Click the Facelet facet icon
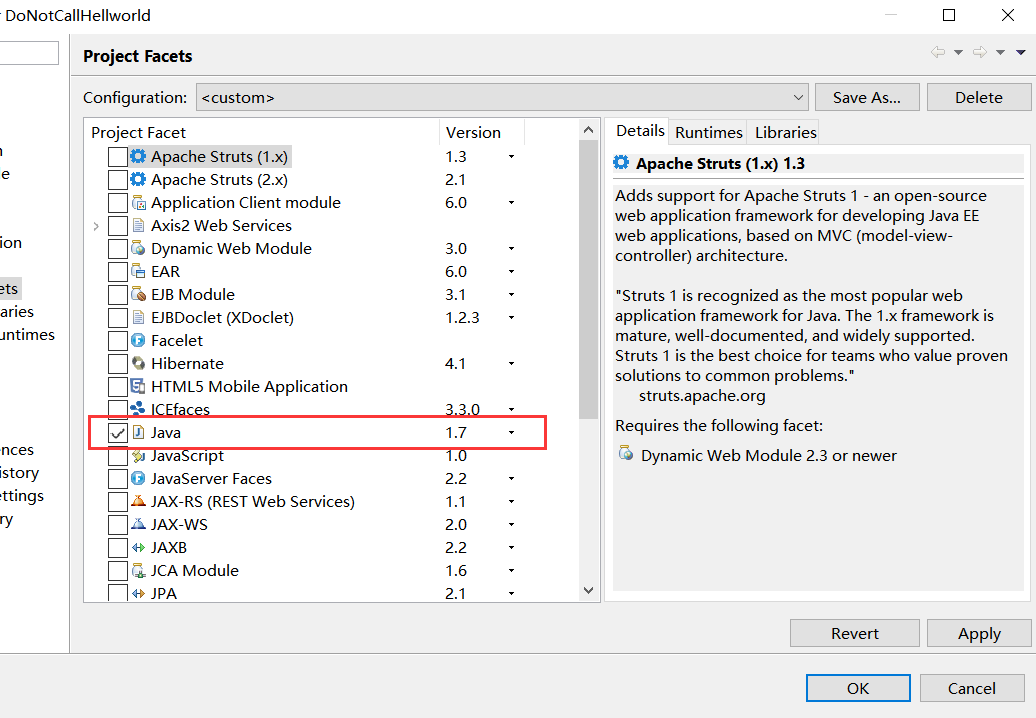1036x718 pixels. coord(138,341)
